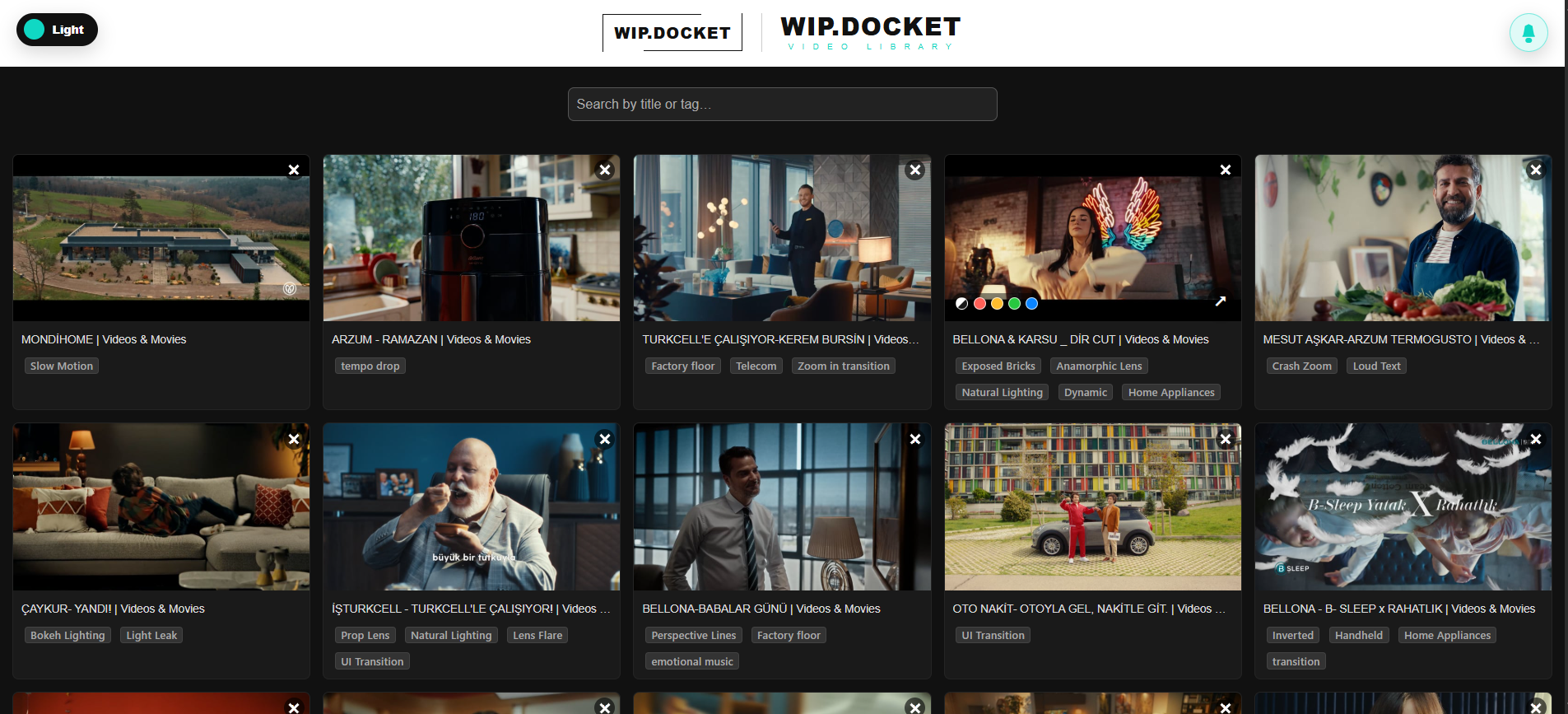
Task: Open the notifications bell
Action: 1528,33
